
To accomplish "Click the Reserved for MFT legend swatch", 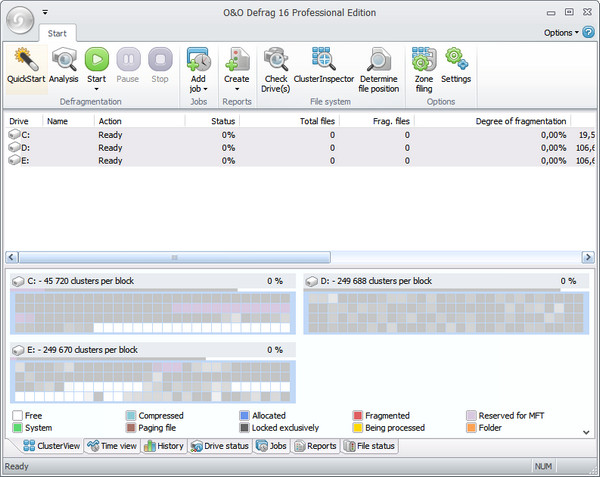I will (x=471, y=415).
